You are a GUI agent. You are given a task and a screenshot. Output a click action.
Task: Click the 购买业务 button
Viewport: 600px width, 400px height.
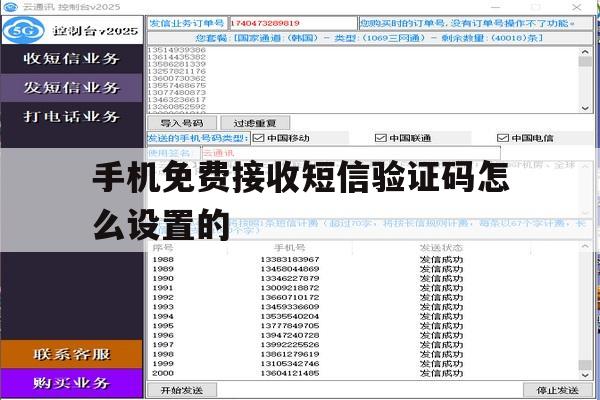(72, 383)
